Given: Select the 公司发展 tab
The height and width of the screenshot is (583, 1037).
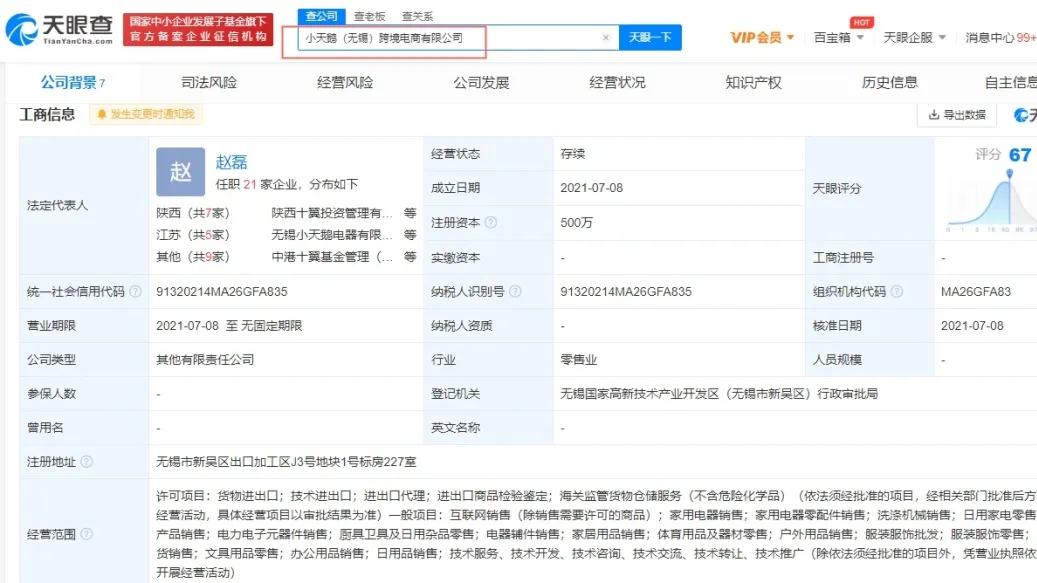Looking at the screenshot, I should (481, 83).
